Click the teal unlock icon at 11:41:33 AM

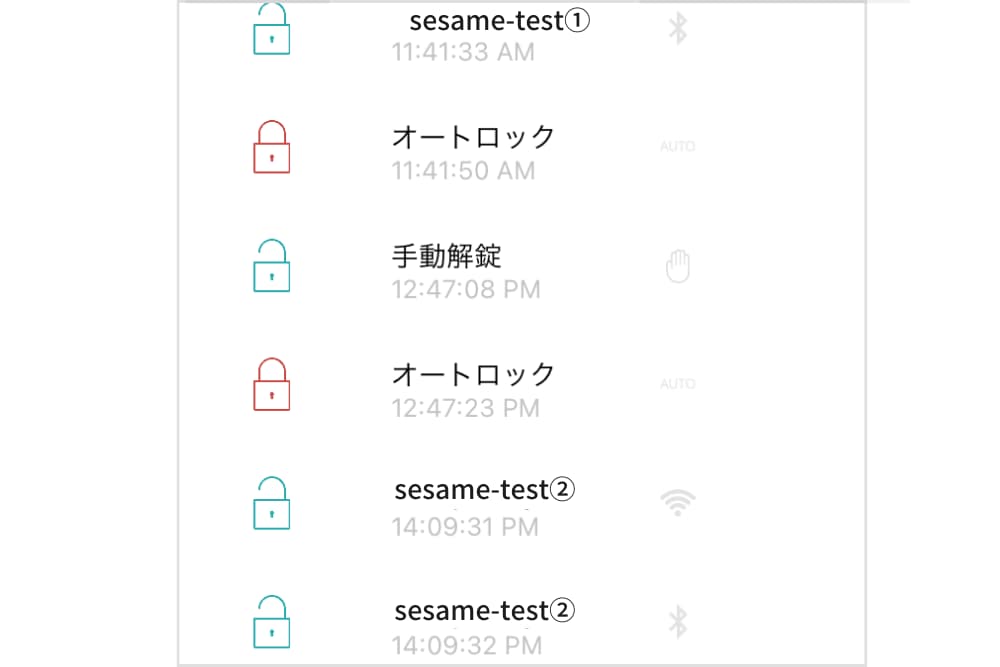coord(270,29)
